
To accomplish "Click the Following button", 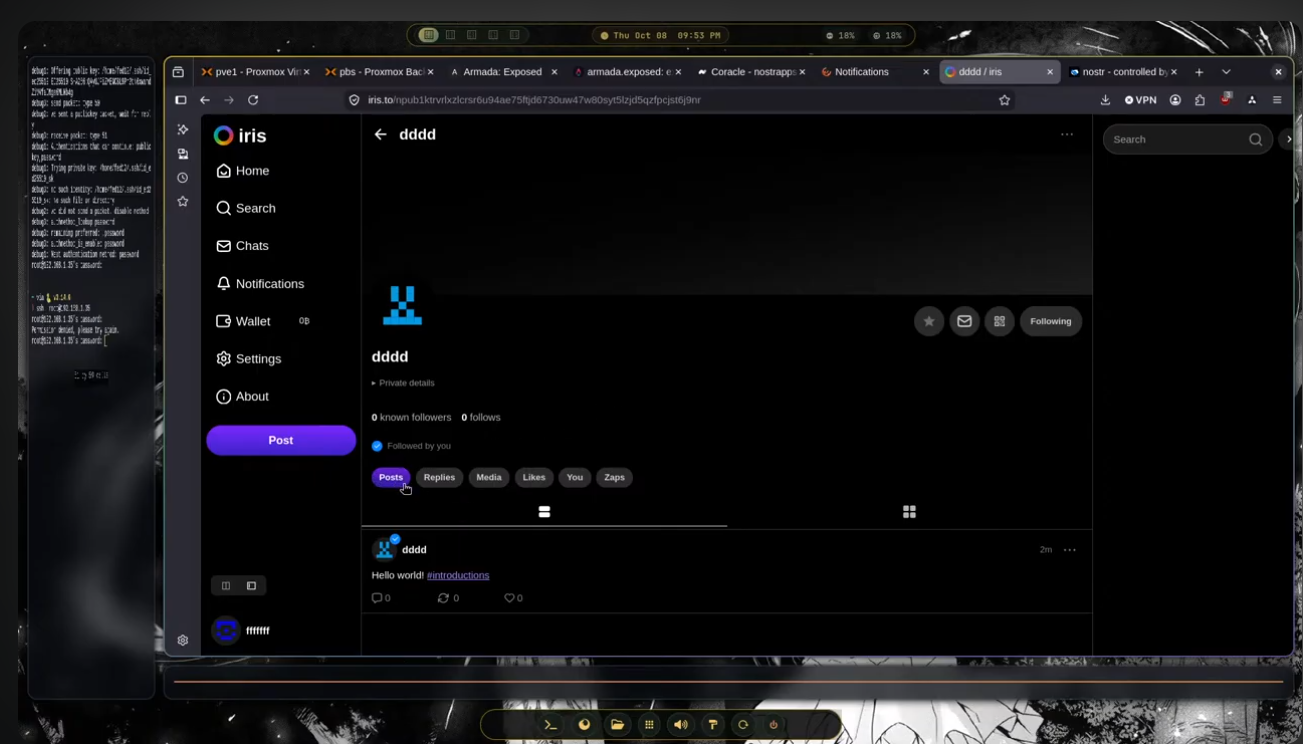I will pyautogui.click(x=1051, y=321).
